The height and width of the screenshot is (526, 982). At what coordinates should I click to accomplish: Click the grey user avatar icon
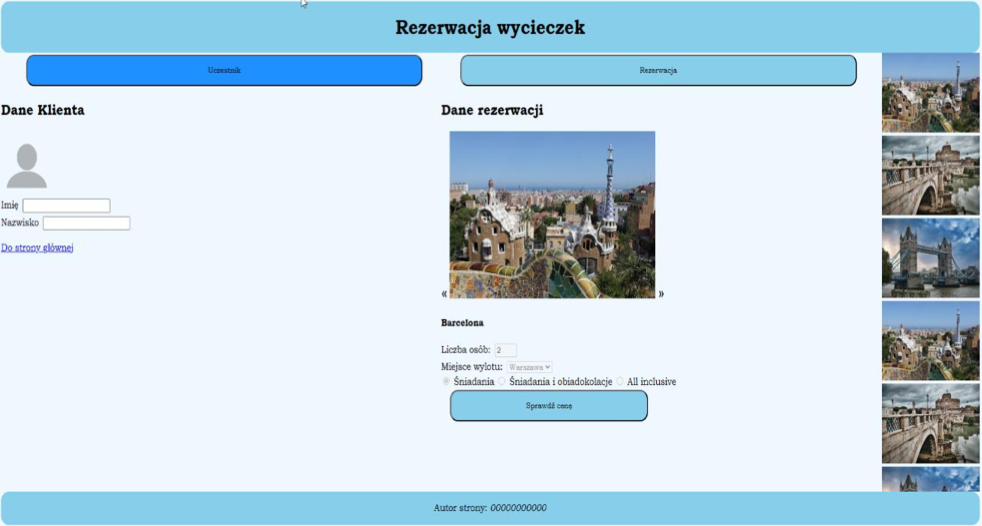(x=26, y=166)
